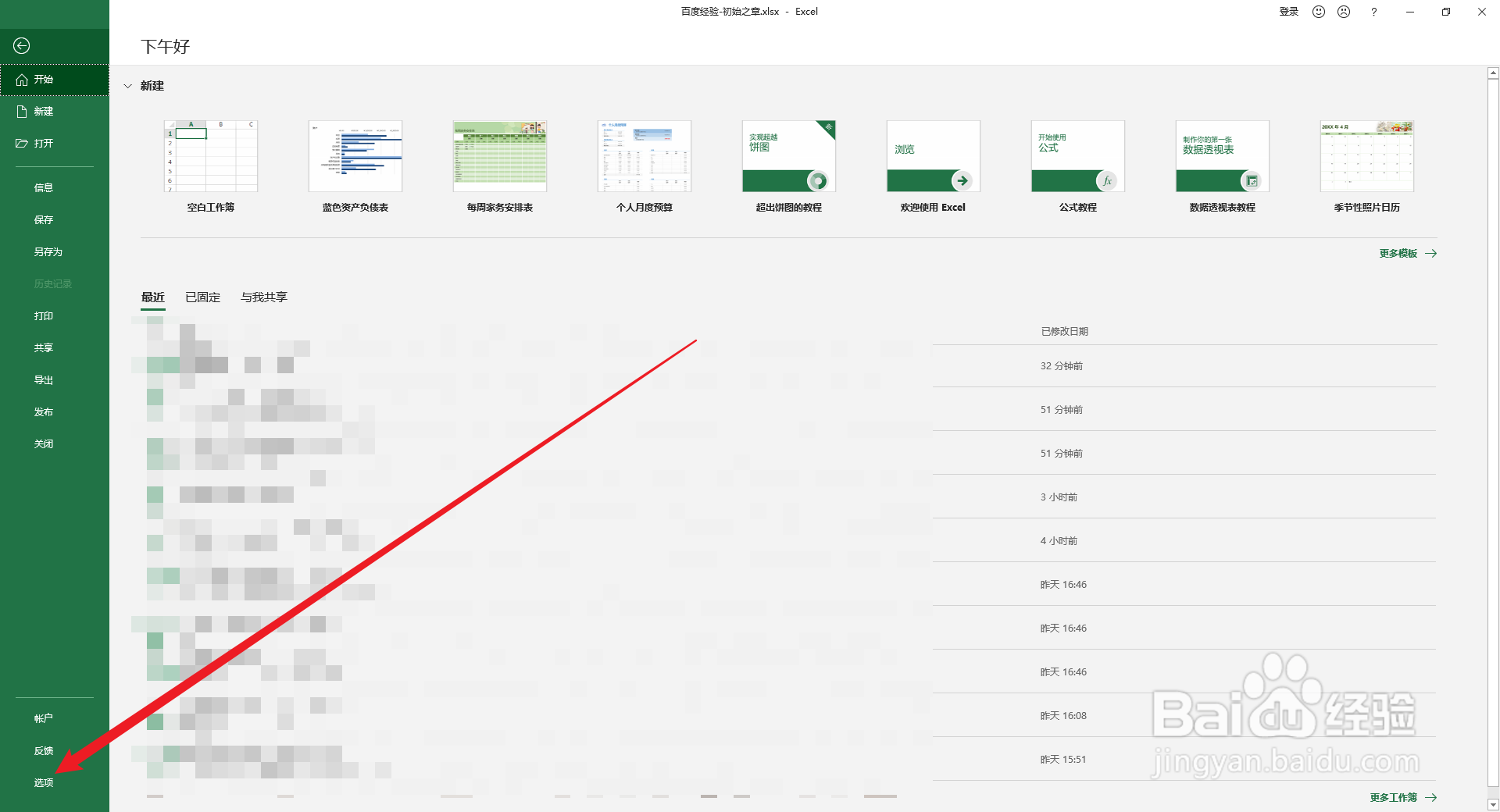Click 保存 in the sidebar
Image resolution: width=1500 pixels, height=812 pixels.
click(x=55, y=220)
